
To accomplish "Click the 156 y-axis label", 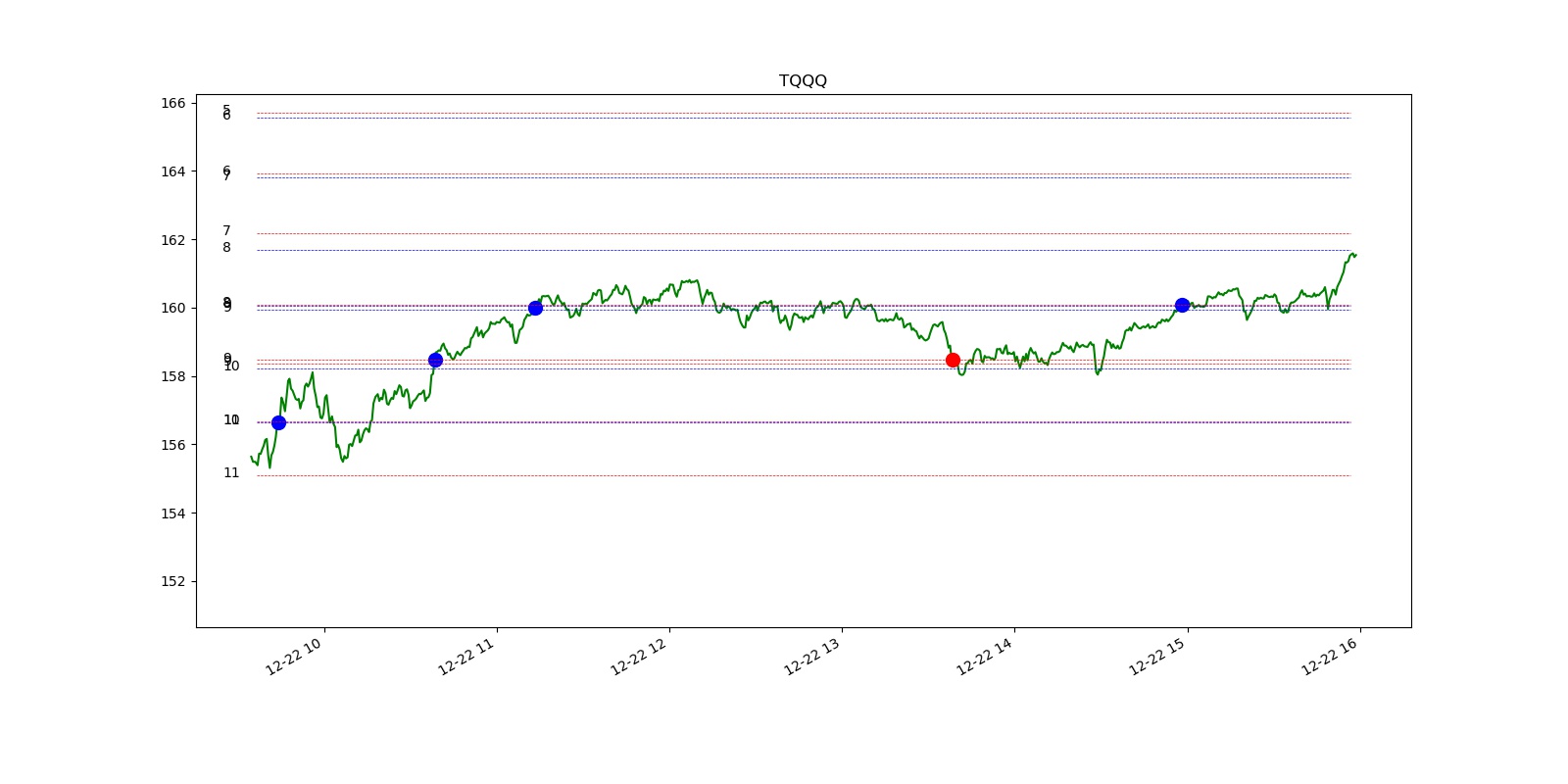I will [172, 445].
